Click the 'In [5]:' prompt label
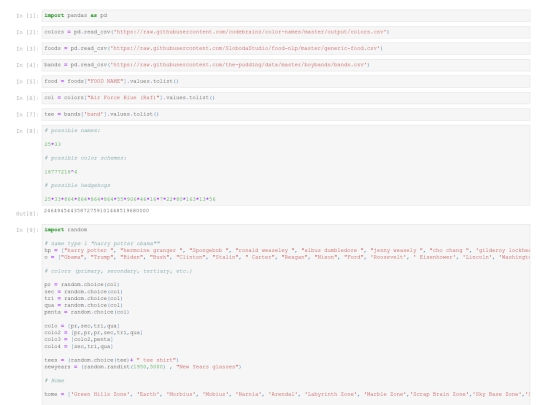Image resolution: width=540 pixels, height=405 pixels. (x=27, y=82)
